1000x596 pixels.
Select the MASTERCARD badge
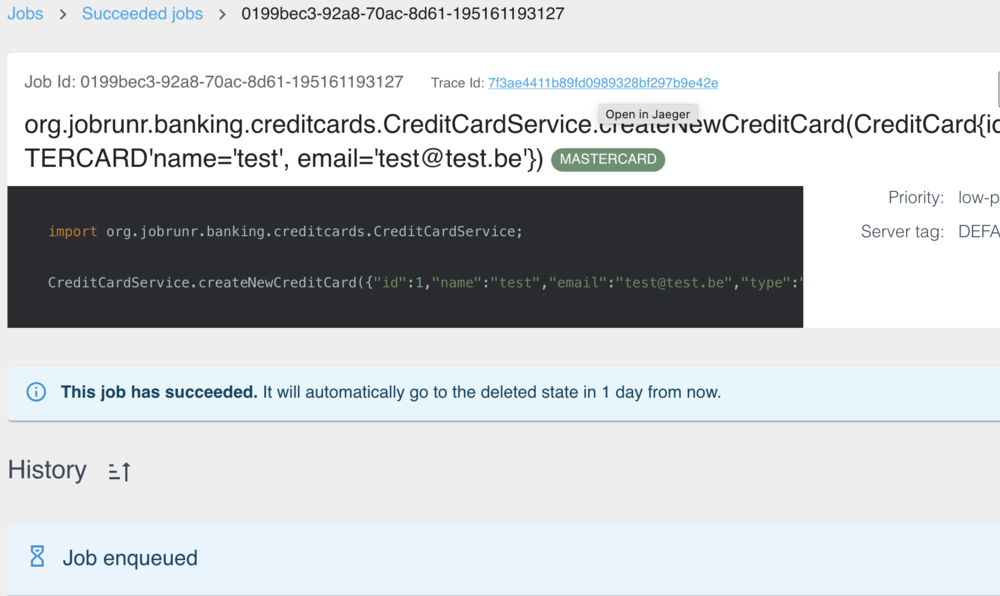[607, 160]
